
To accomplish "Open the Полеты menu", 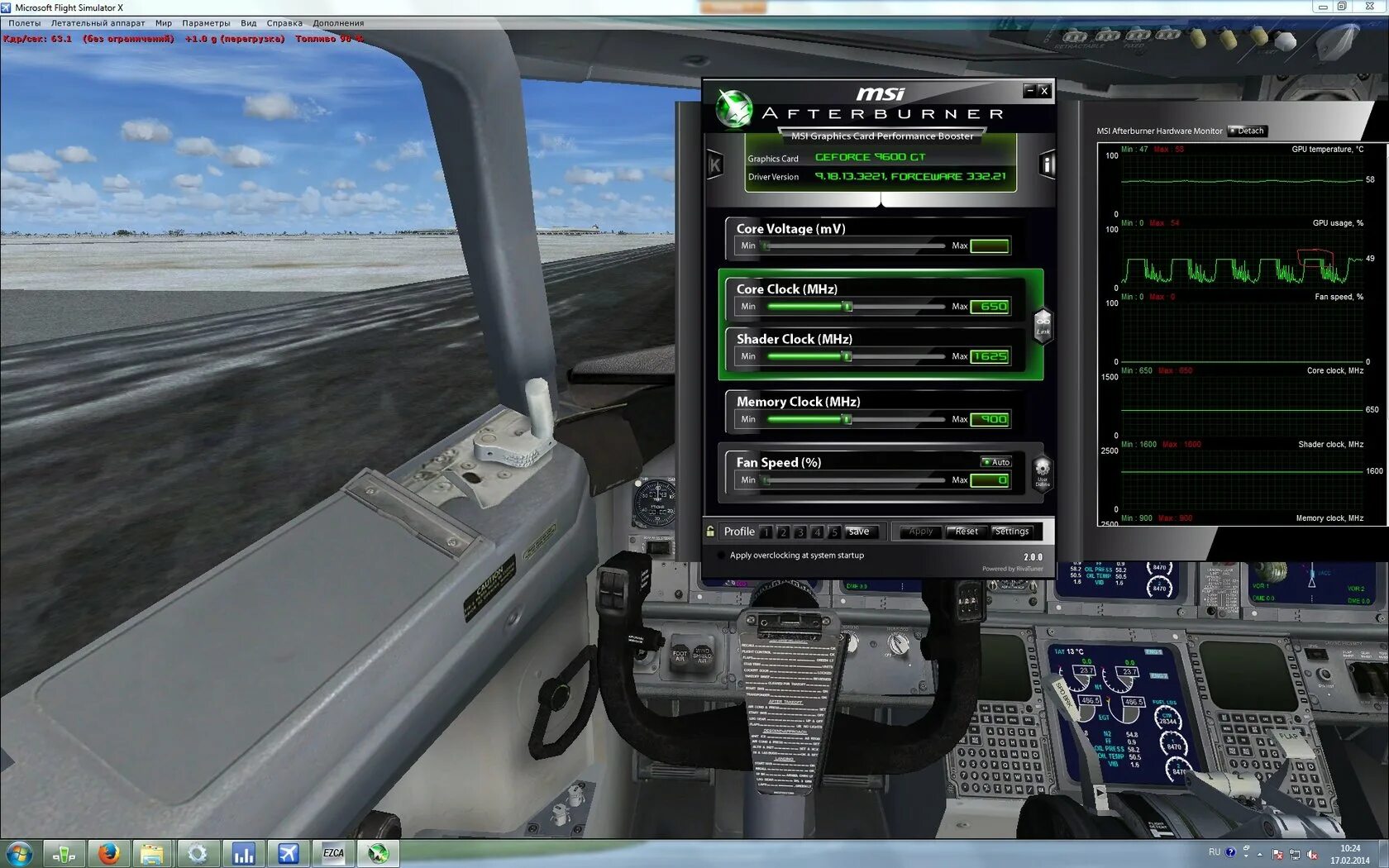I will (x=25, y=23).
